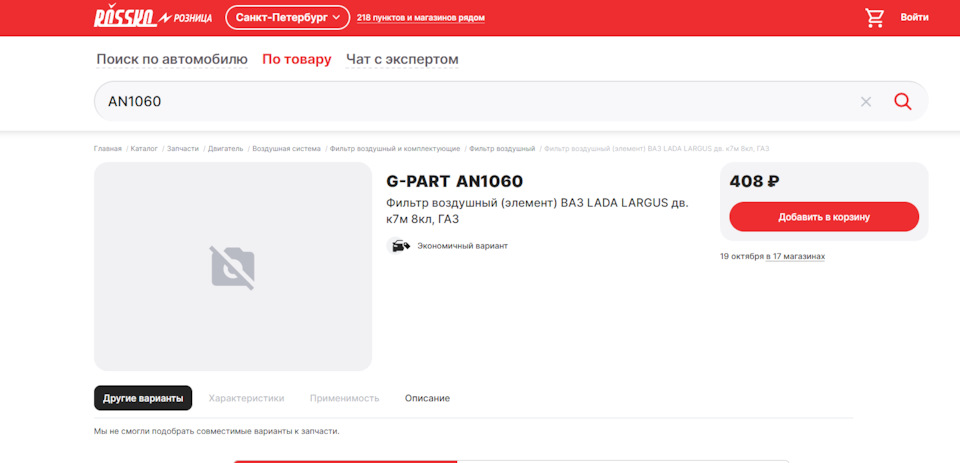Open Запчасти breadcrumb link
The width and height of the screenshot is (960, 463).
pyautogui.click(x=183, y=149)
